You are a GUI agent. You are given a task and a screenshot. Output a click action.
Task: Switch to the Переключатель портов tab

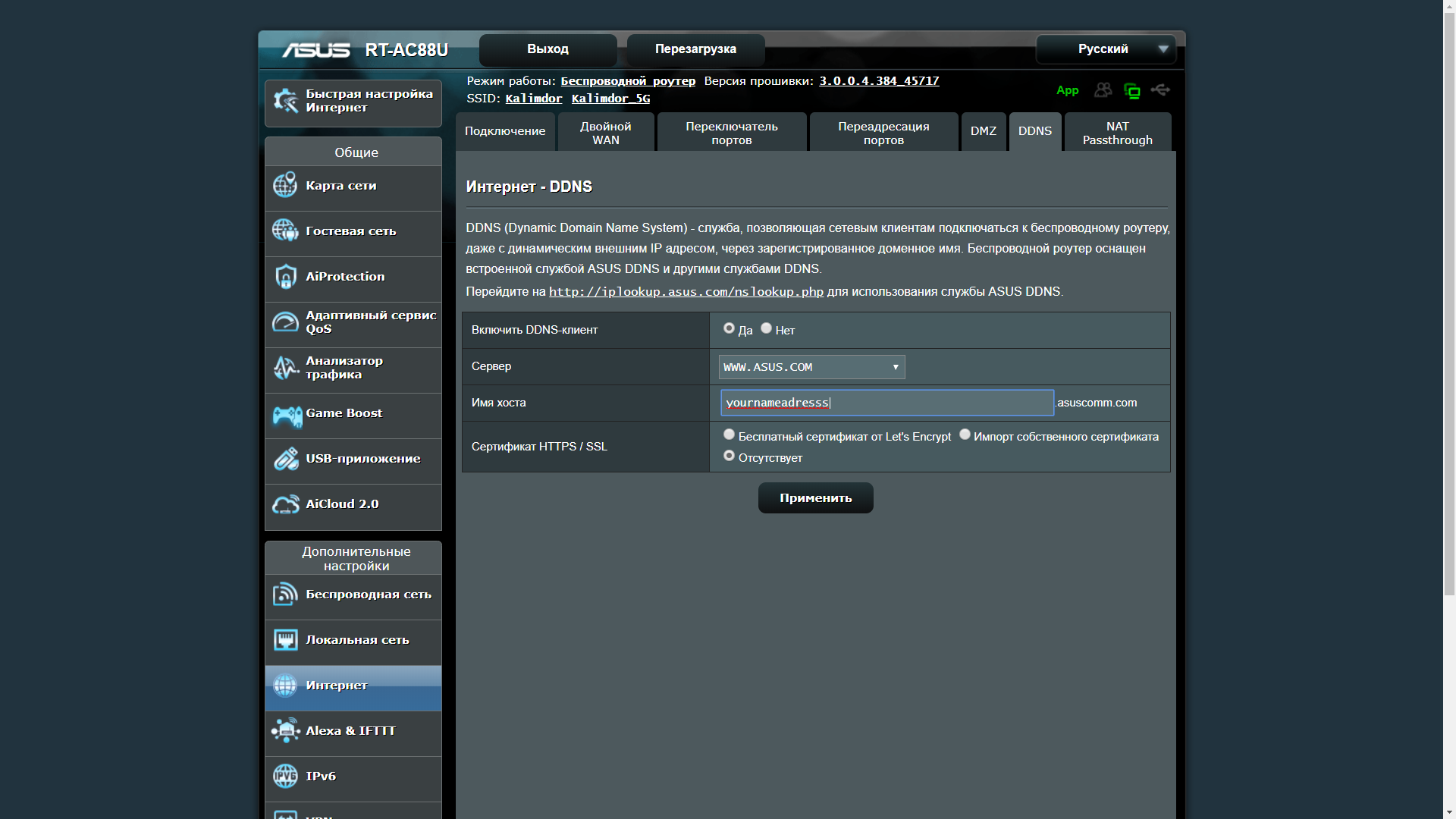coord(732,132)
